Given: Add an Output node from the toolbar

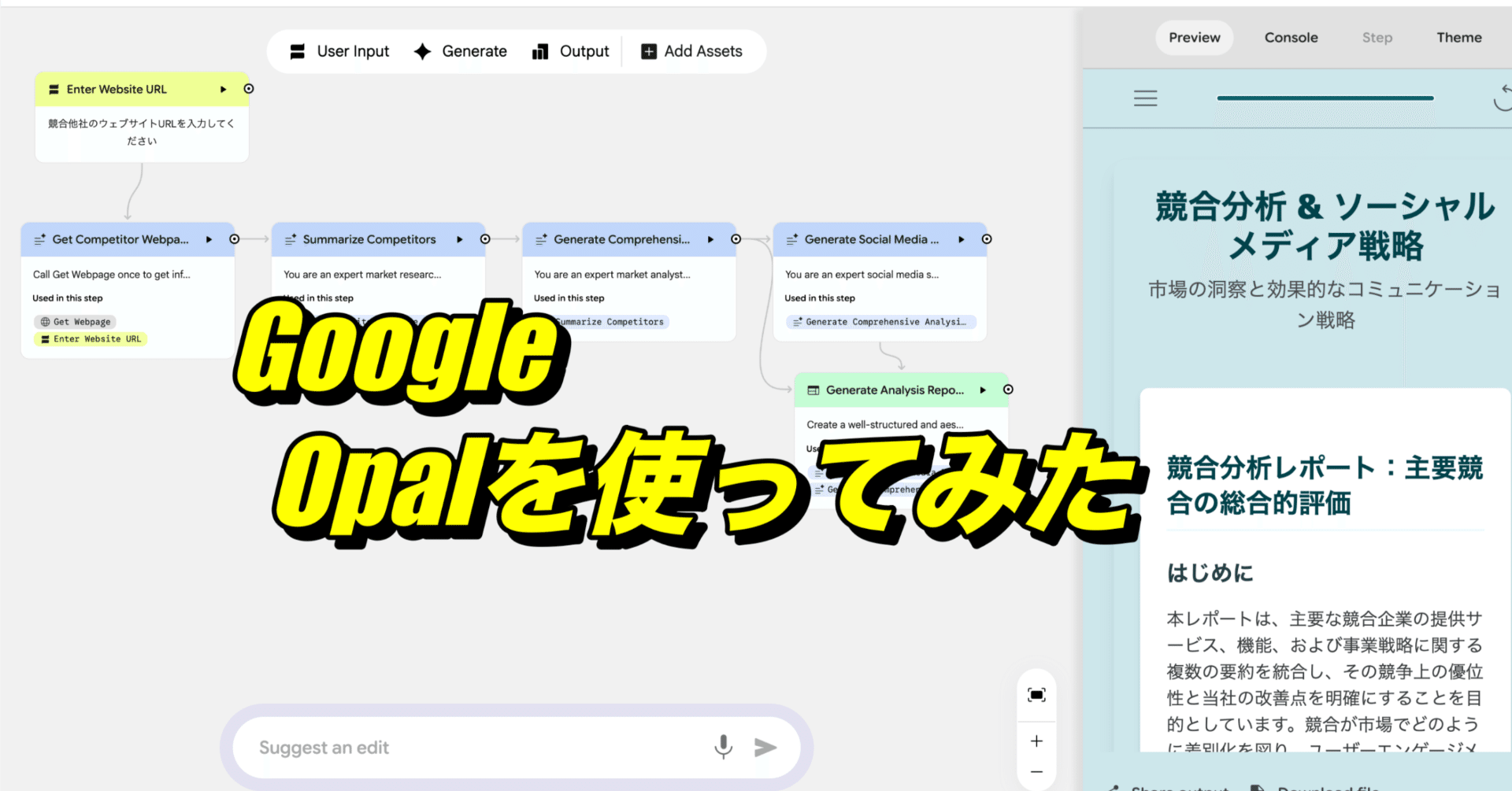Looking at the screenshot, I should (x=572, y=51).
